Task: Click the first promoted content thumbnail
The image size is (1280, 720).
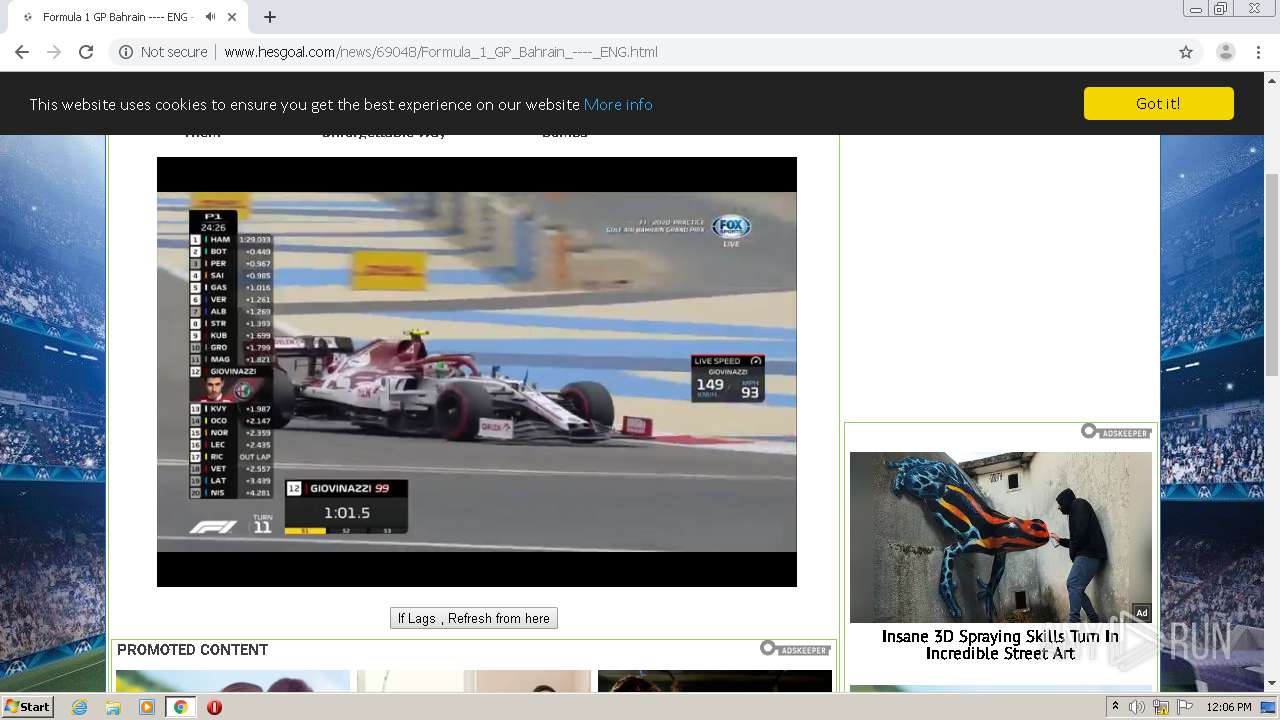Action: coord(233,681)
